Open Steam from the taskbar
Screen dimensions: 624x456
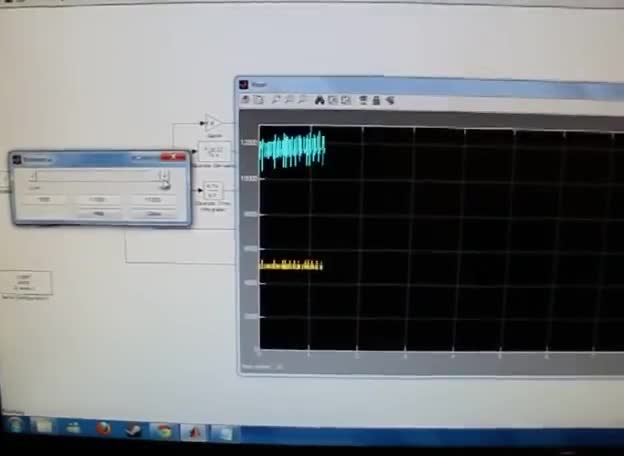(133, 430)
